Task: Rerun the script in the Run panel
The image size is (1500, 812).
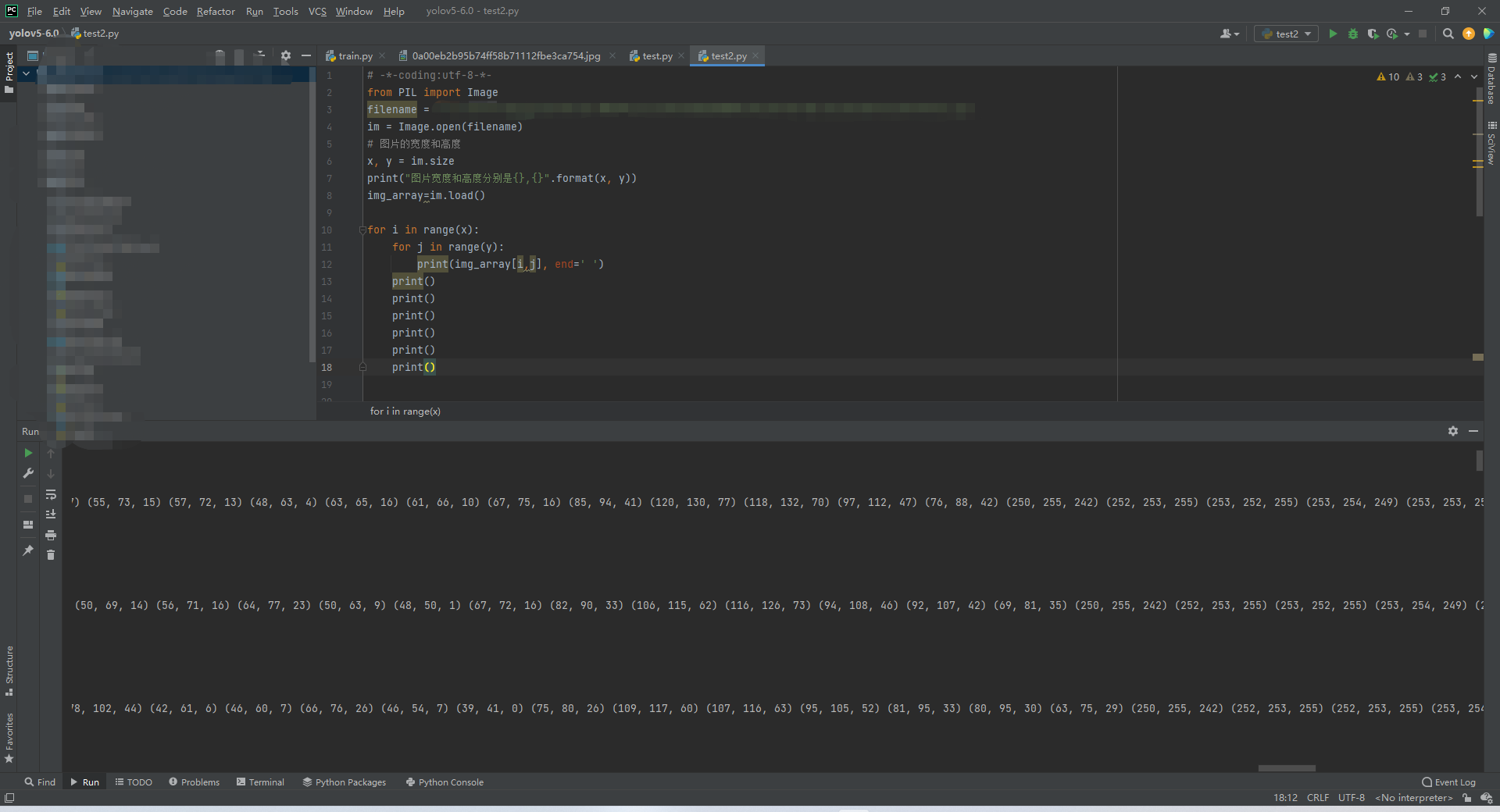Action: tap(28, 453)
